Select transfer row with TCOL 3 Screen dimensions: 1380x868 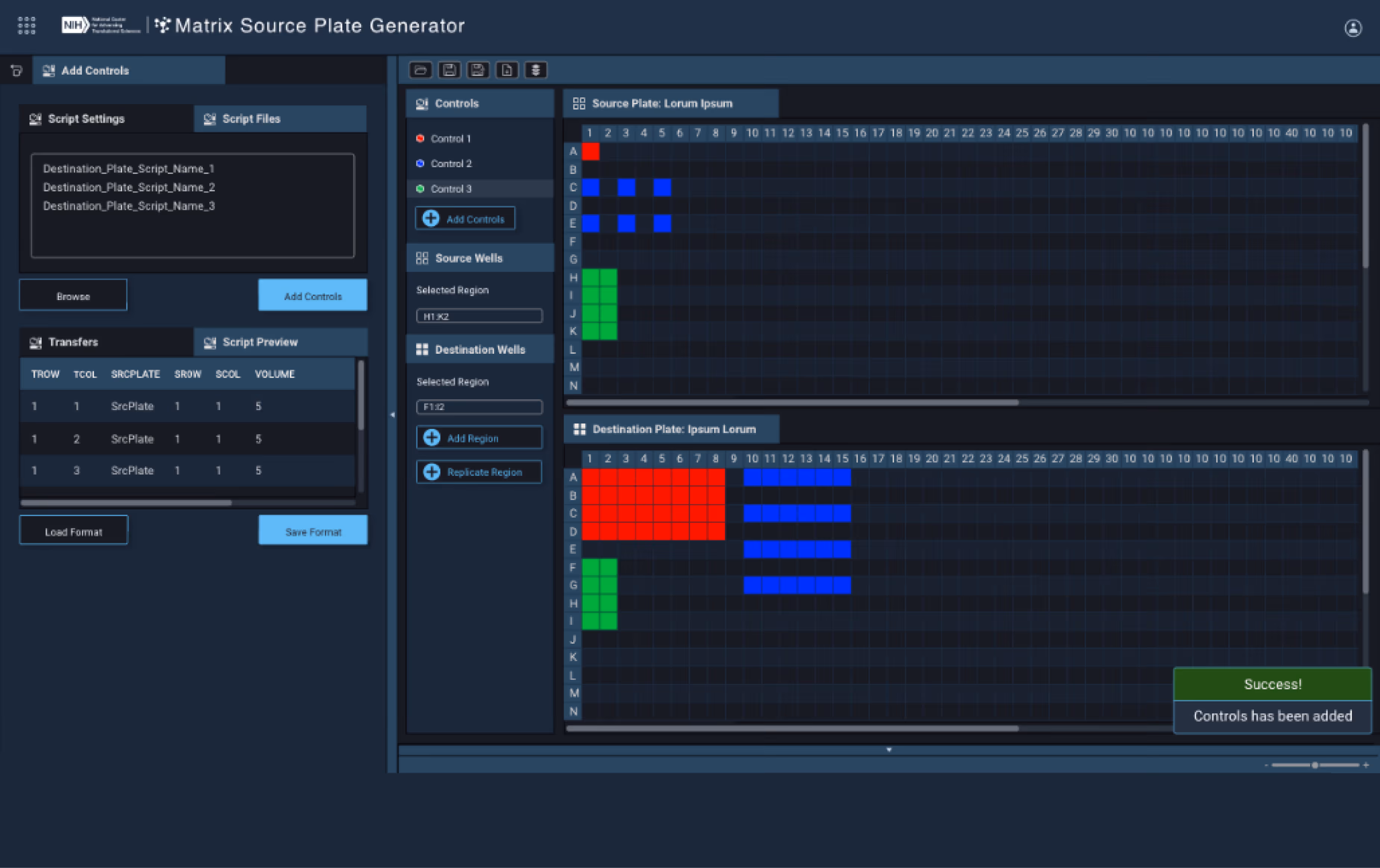(188, 471)
